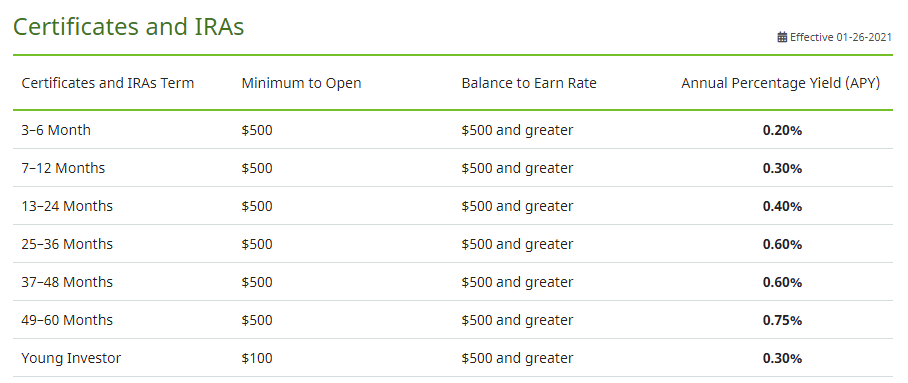Image resolution: width=908 pixels, height=383 pixels.
Task: Click the Balance to Earn Rate header
Action: 529,83
